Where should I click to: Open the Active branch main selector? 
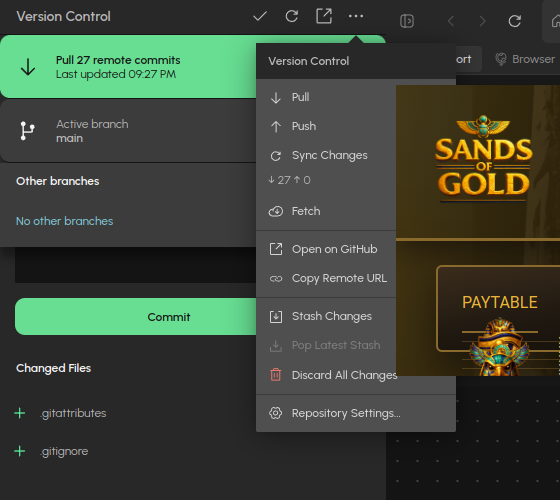tap(128, 131)
